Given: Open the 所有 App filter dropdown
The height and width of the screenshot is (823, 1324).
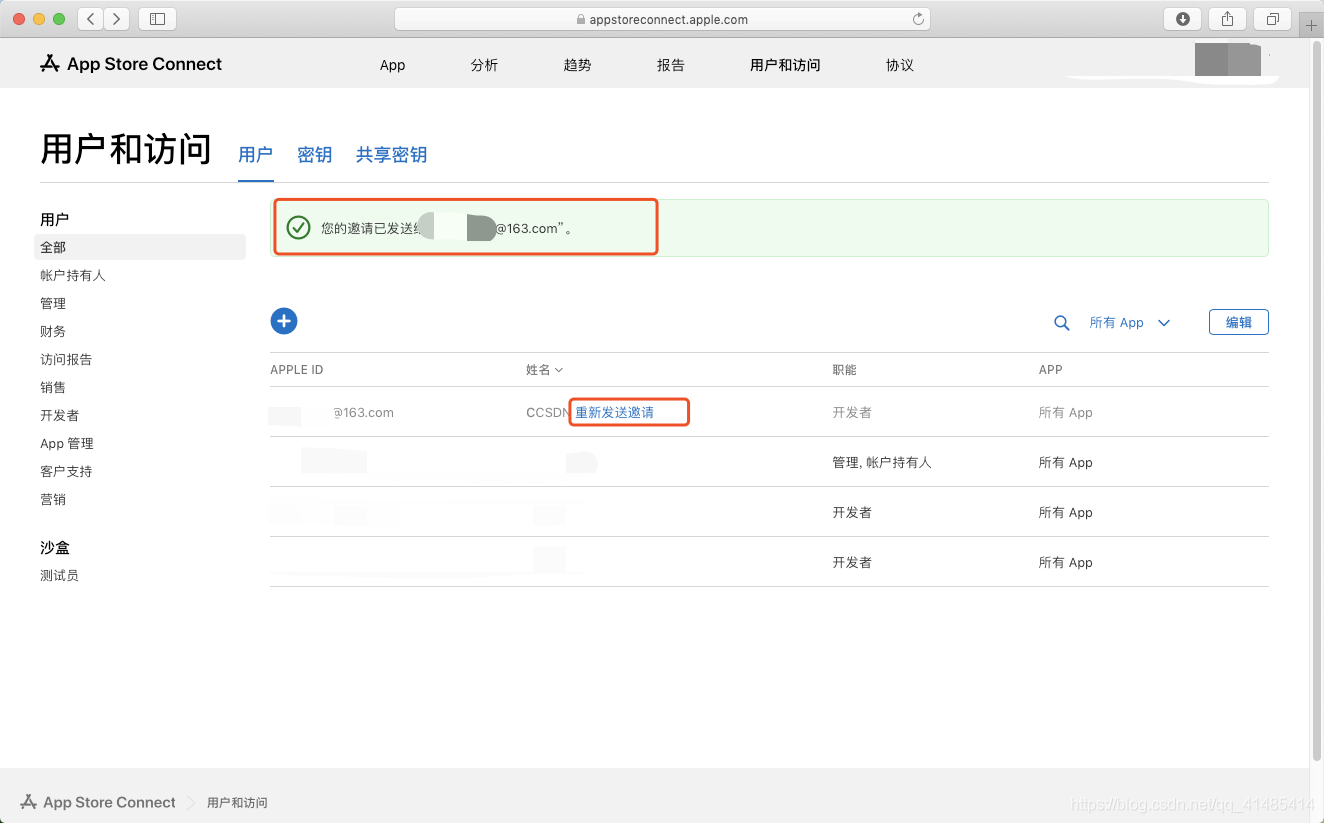Looking at the screenshot, I should [x=1129, y=323].
